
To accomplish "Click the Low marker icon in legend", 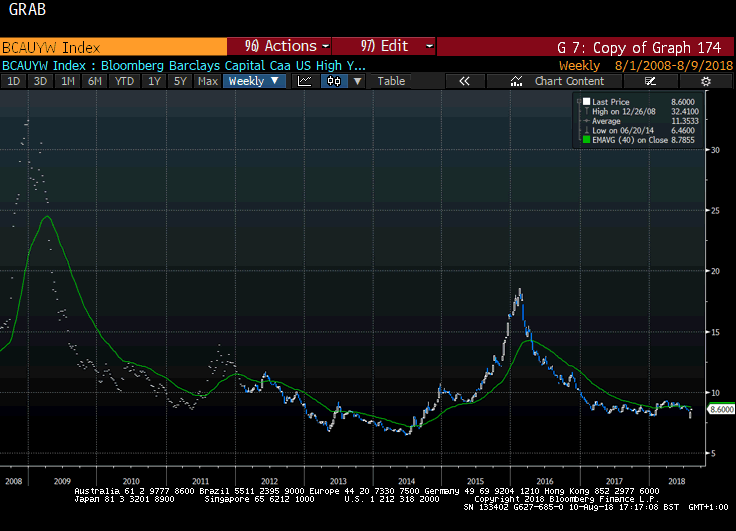I will (587, 129).
